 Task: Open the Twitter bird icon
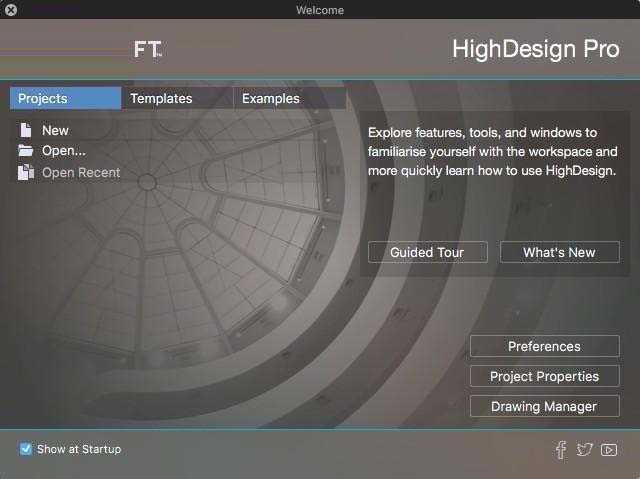click(584, 450)
